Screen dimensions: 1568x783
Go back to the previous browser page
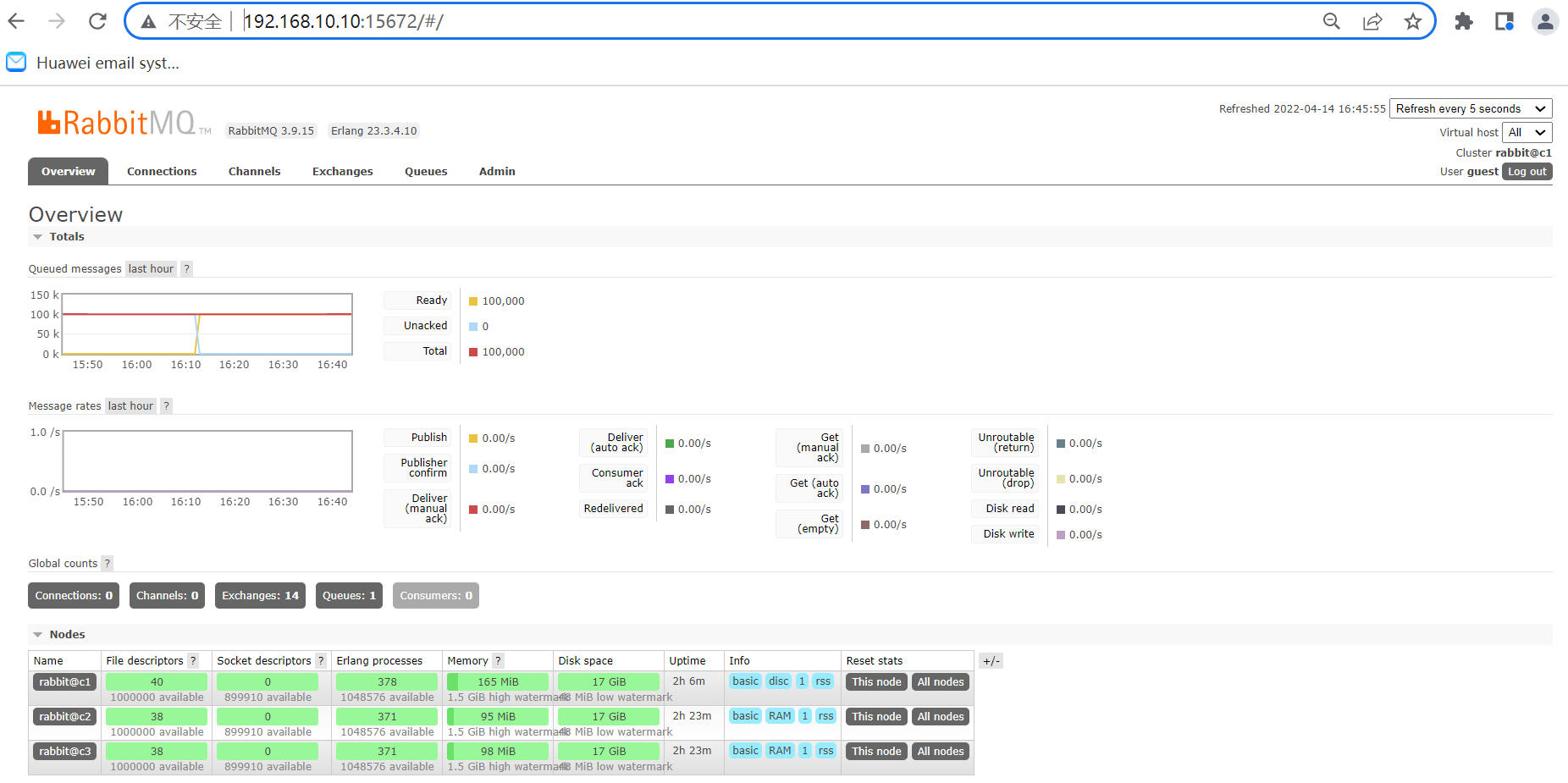click(17, 21)
